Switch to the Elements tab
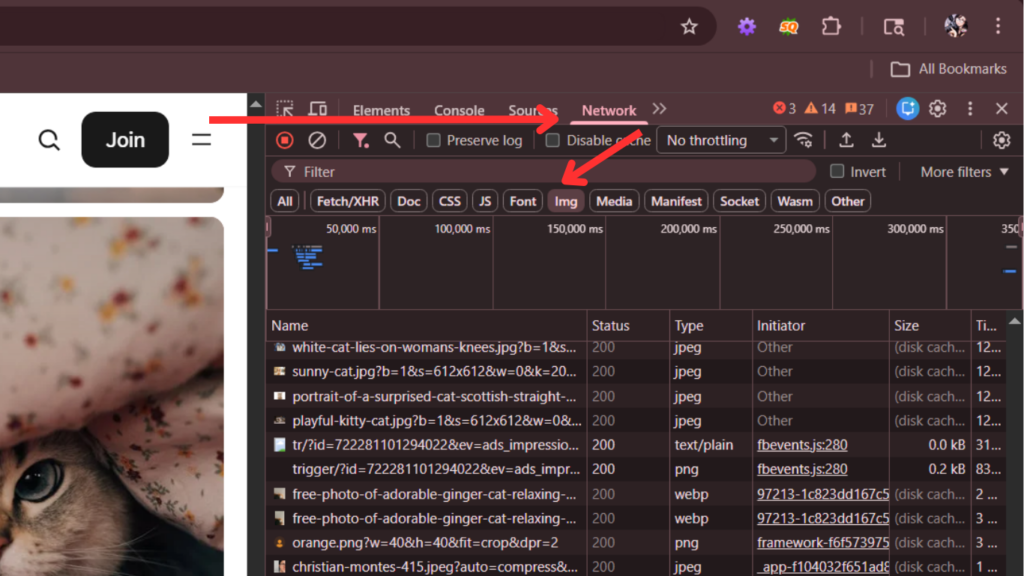The height and width of the screenshot is (576, 1024). (381, 110)
